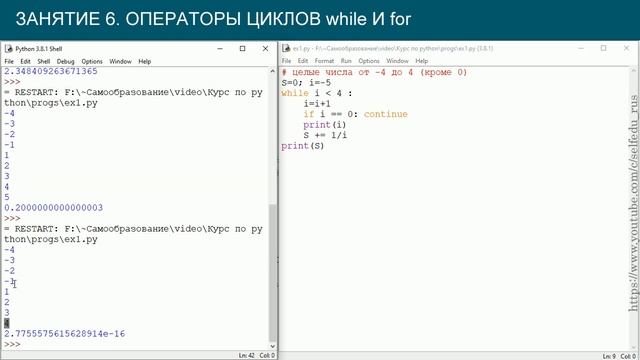Click the continue keyword in editor

(x=386, y=114)
